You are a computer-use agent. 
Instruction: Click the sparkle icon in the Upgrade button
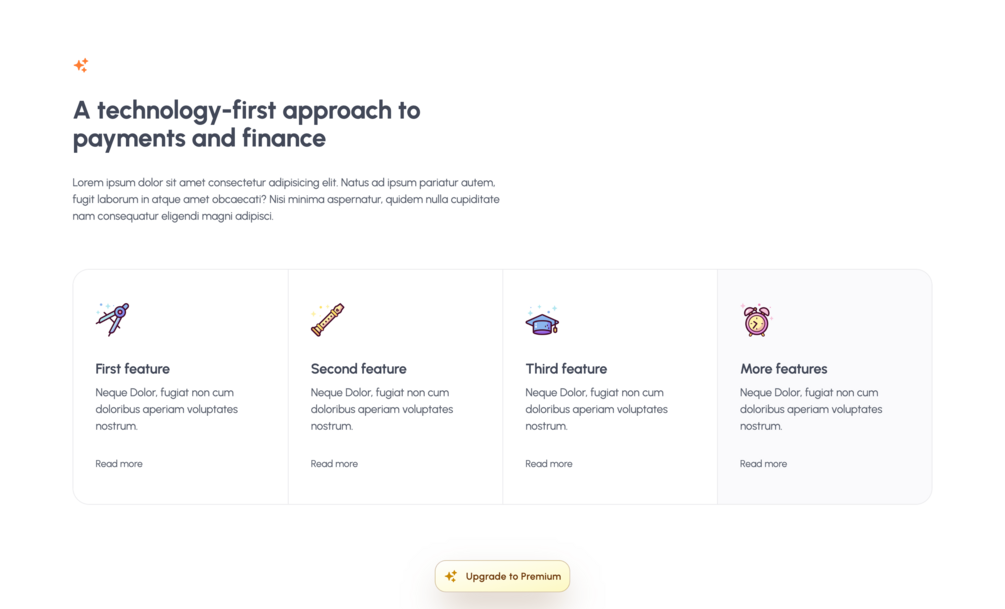point(451,576)
